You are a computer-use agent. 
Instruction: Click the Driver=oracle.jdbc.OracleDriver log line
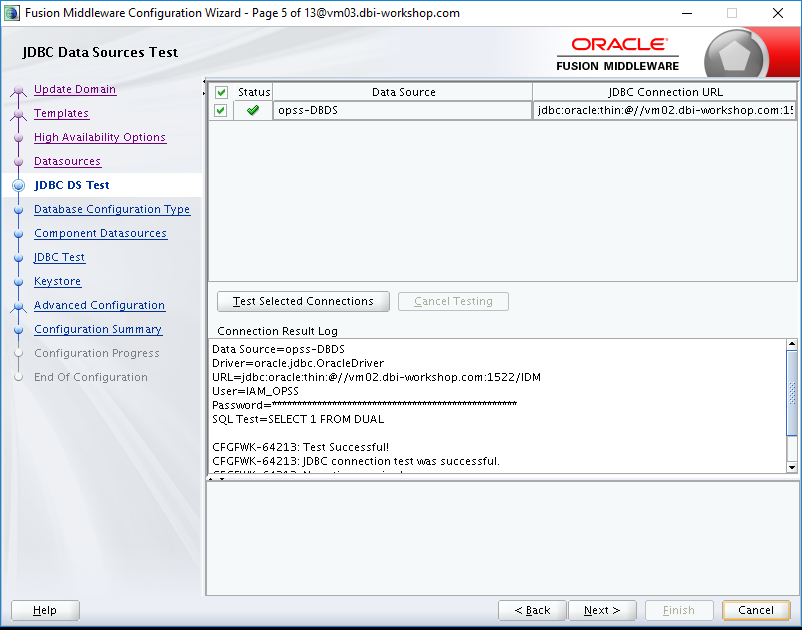pos(298,363)
